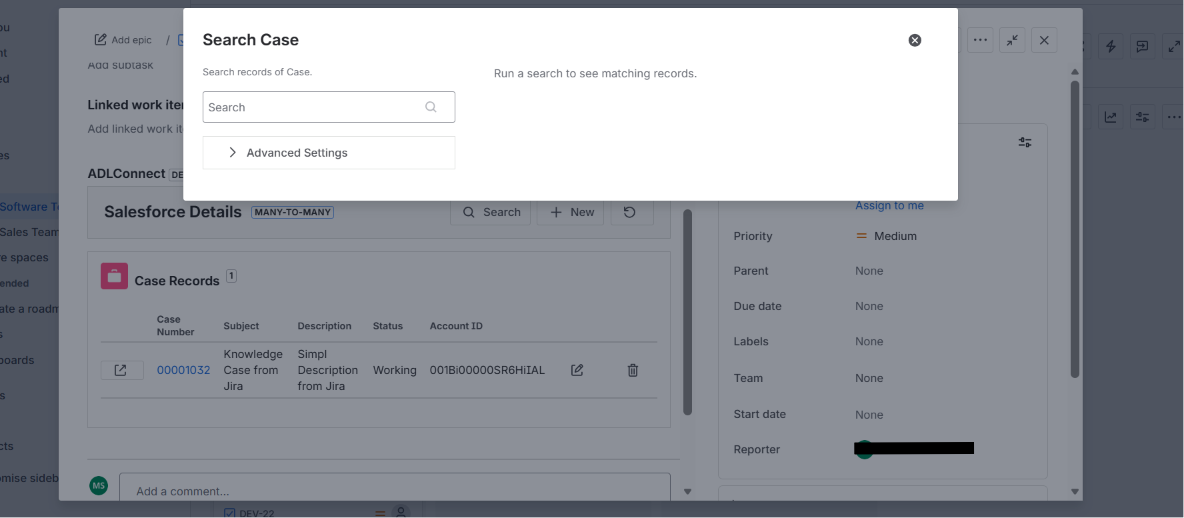Click the Parent field None value

coord(869,270)
